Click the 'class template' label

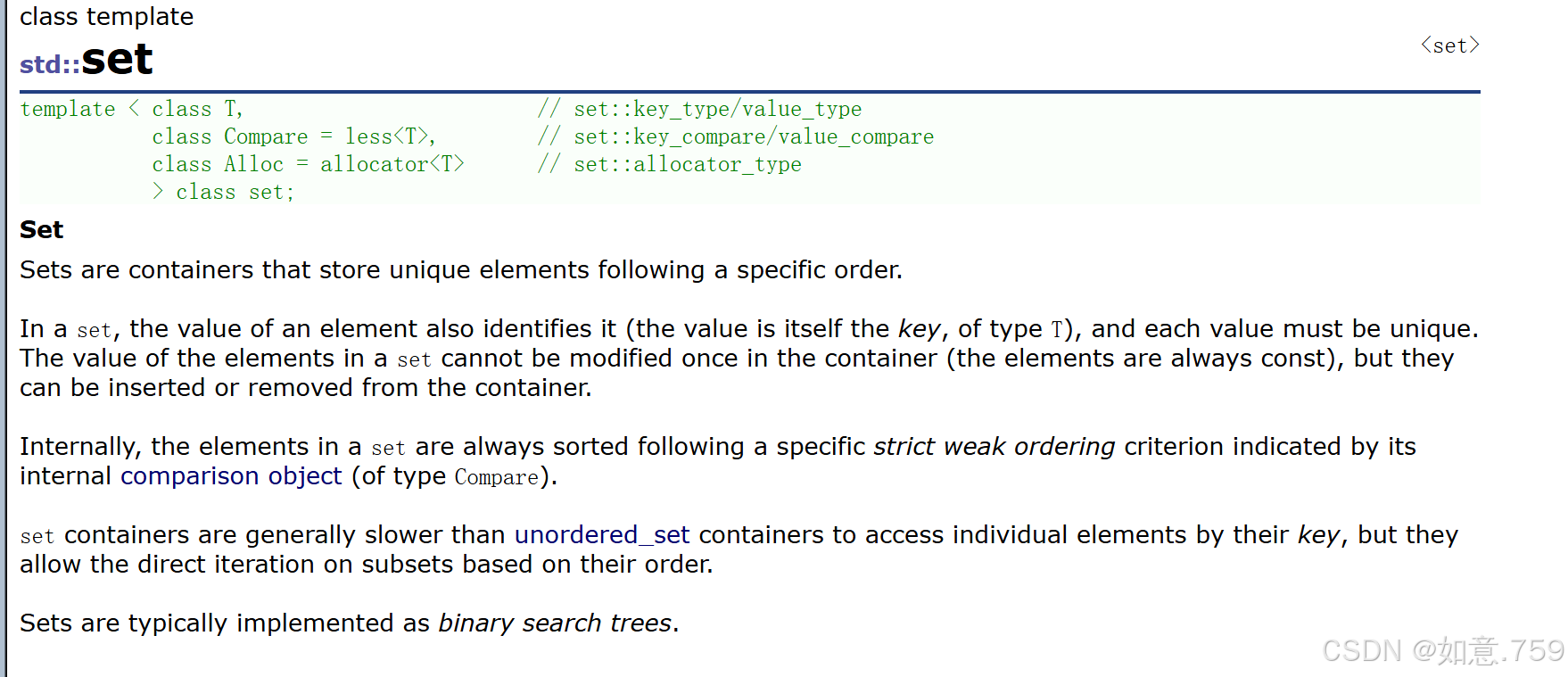pyautogui.click(x=106, y=17)
